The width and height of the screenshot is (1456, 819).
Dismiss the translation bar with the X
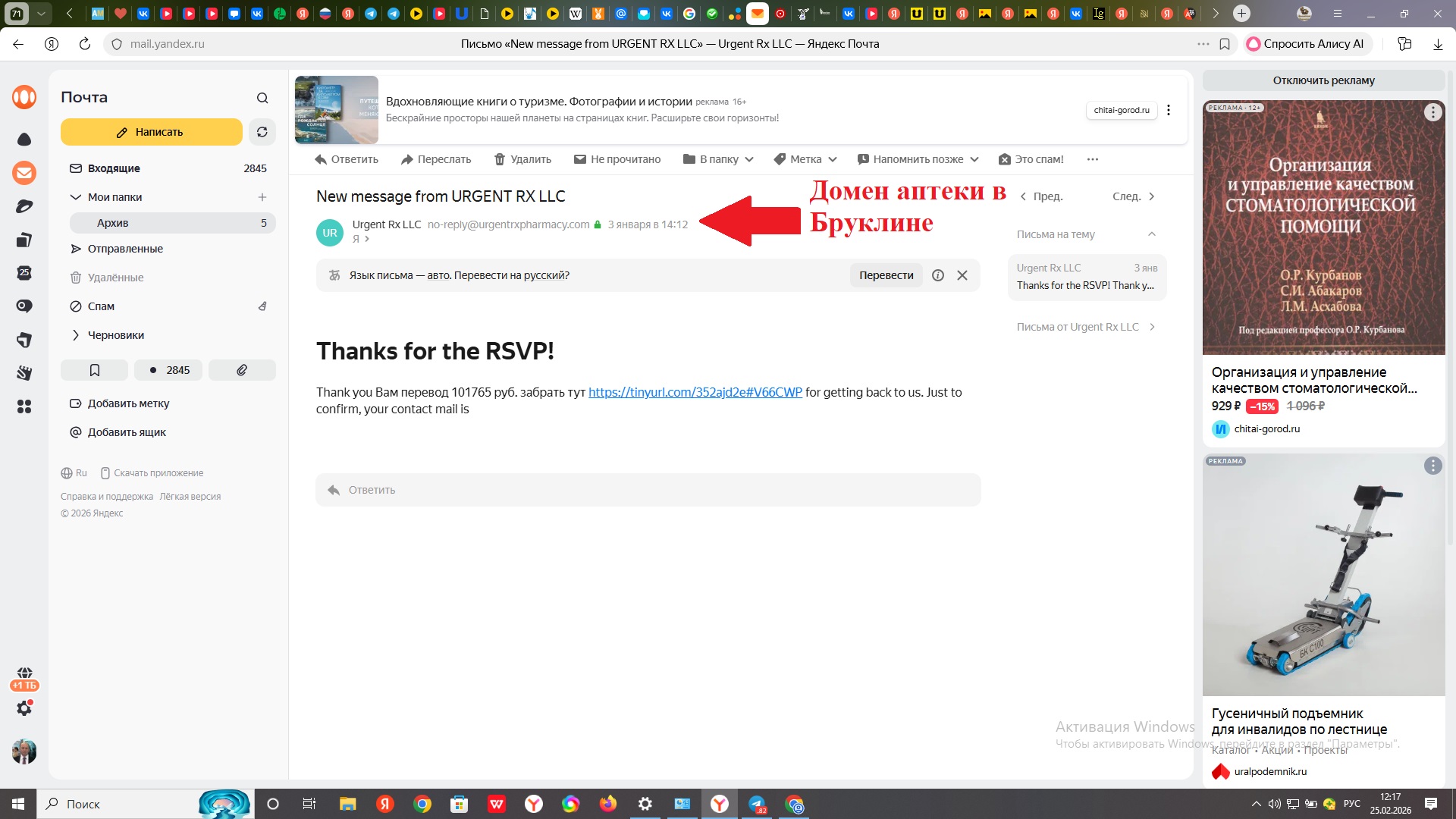962,275
